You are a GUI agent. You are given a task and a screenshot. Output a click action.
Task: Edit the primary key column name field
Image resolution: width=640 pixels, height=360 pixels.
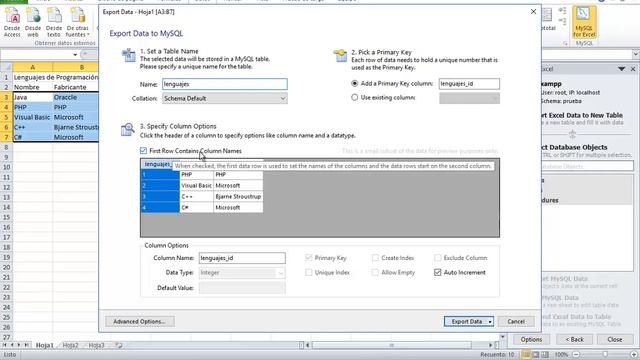[x=469, y=84]
